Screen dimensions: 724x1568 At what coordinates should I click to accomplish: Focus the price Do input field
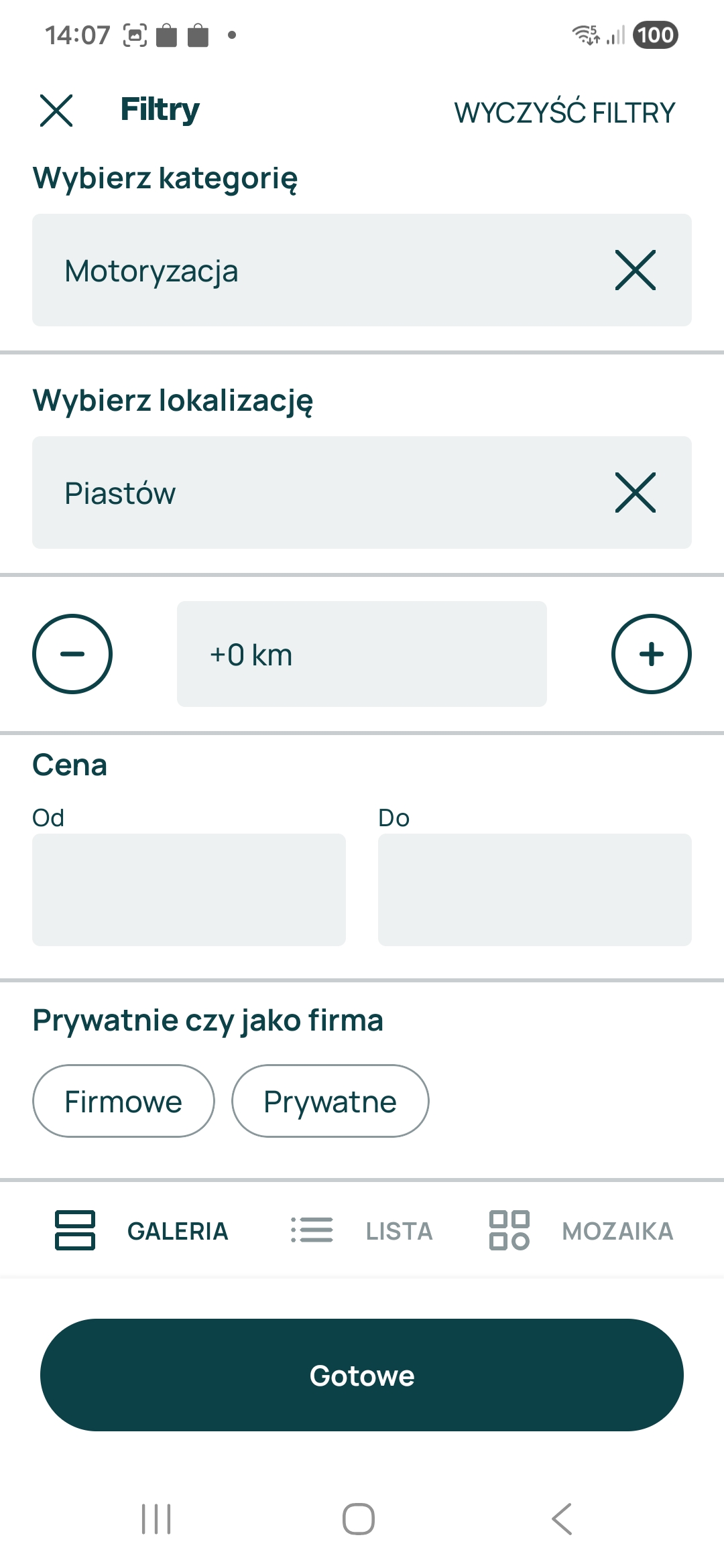[x=535, y=890]
